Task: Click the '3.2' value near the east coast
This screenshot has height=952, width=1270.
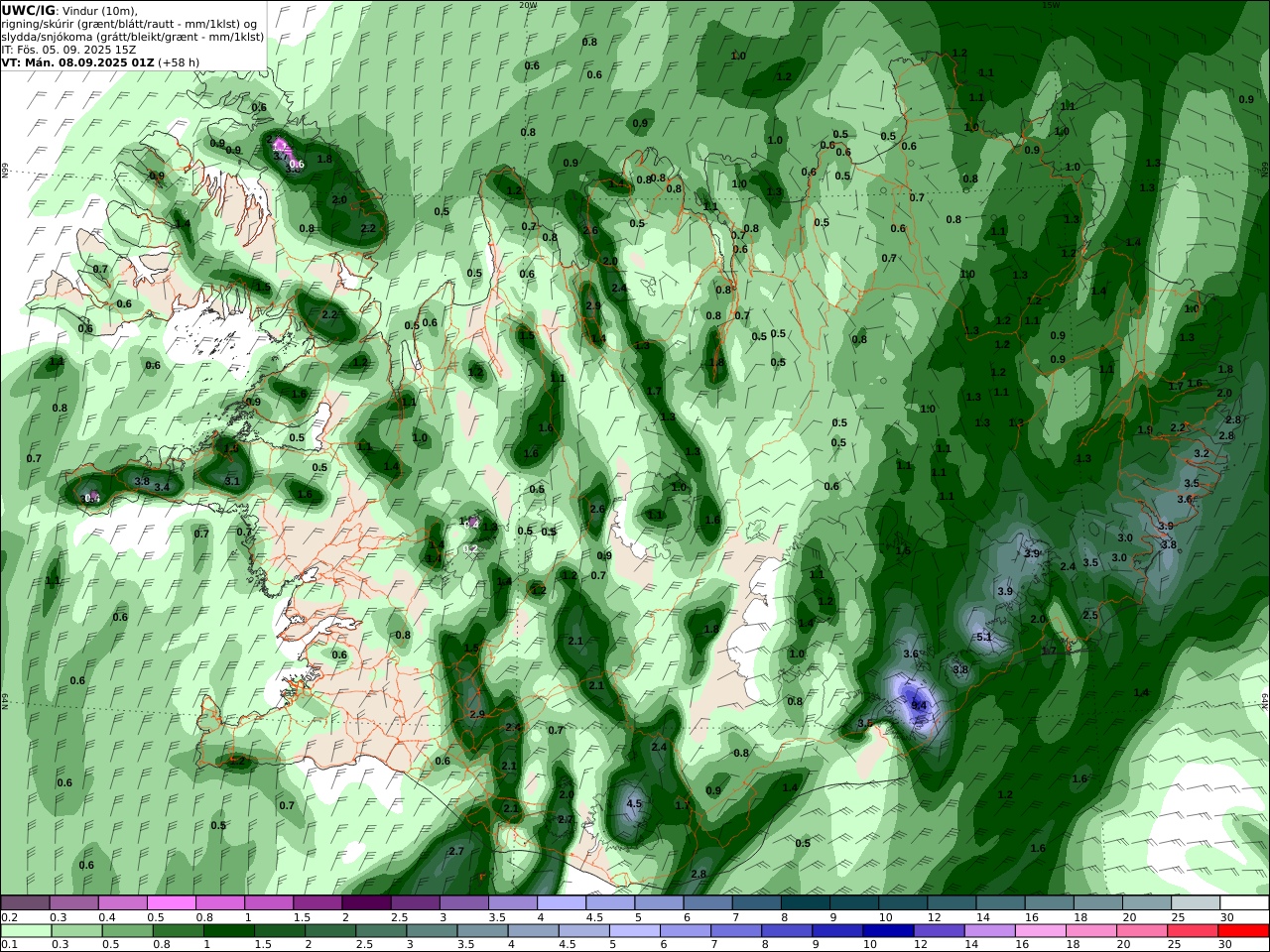Action: [x=1202, y=453]
